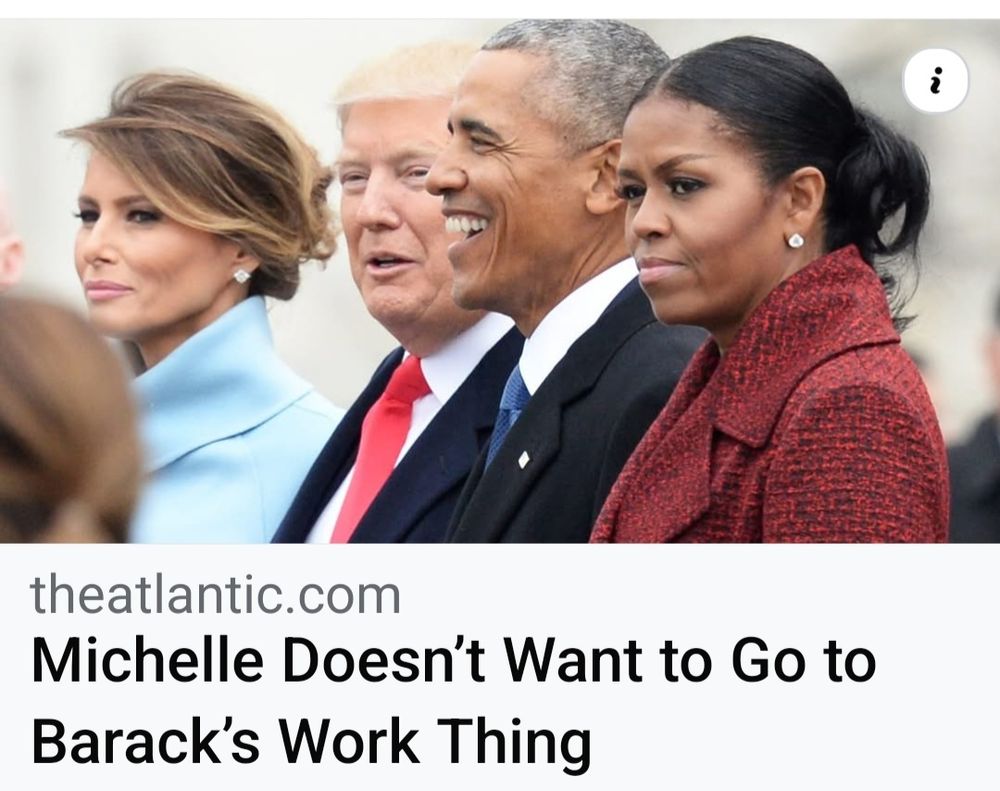This screenshot has height=791, width=1000.
Task: Click the earring of the woman in blue coat
Action: pos(242,276)
